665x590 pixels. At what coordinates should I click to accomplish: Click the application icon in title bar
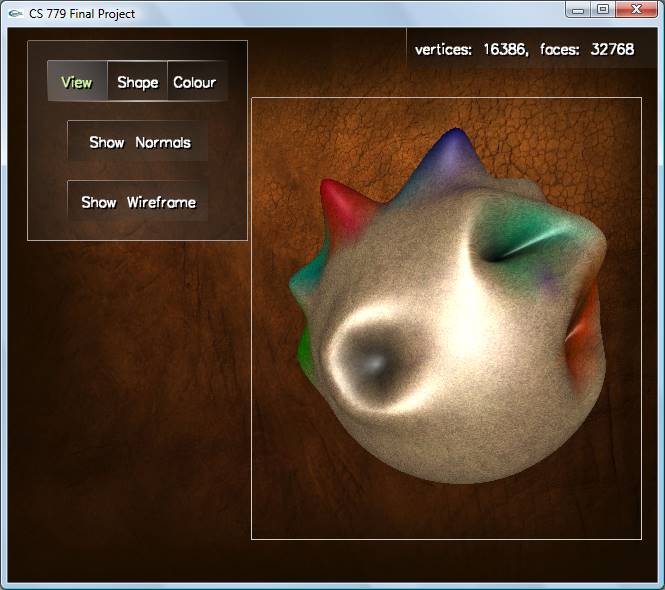[15, 13]
